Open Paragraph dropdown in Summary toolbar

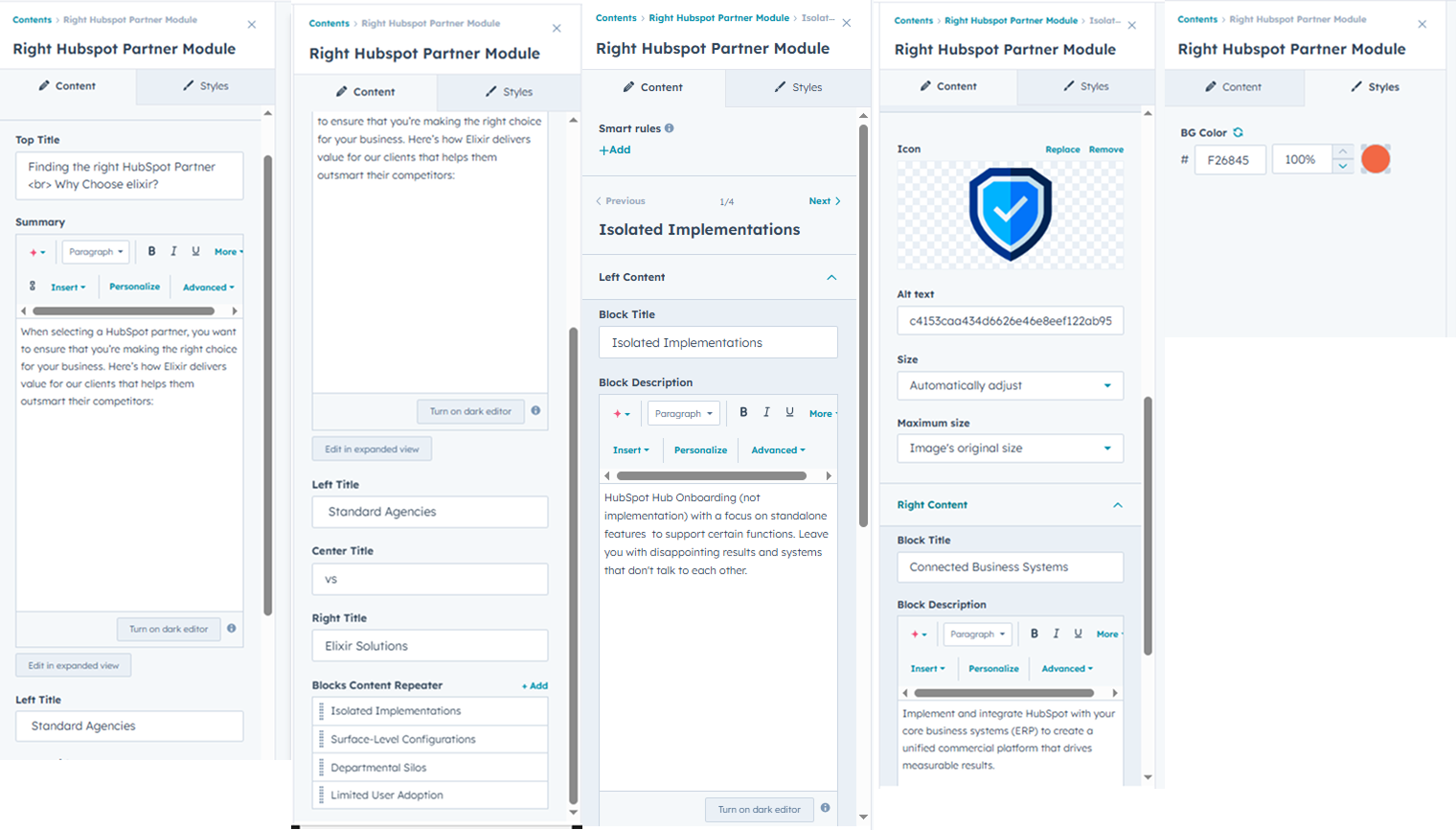coord(96,252)
